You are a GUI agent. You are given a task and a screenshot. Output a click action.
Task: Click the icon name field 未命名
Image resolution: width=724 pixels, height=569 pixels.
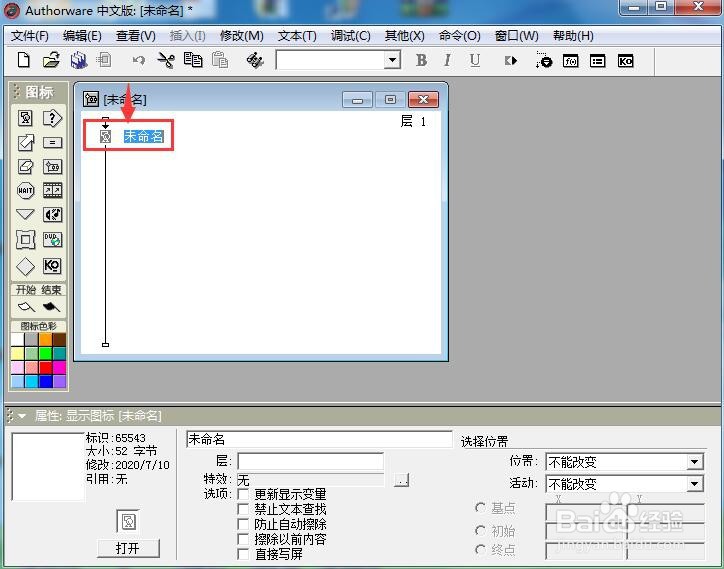click(319, 439)
